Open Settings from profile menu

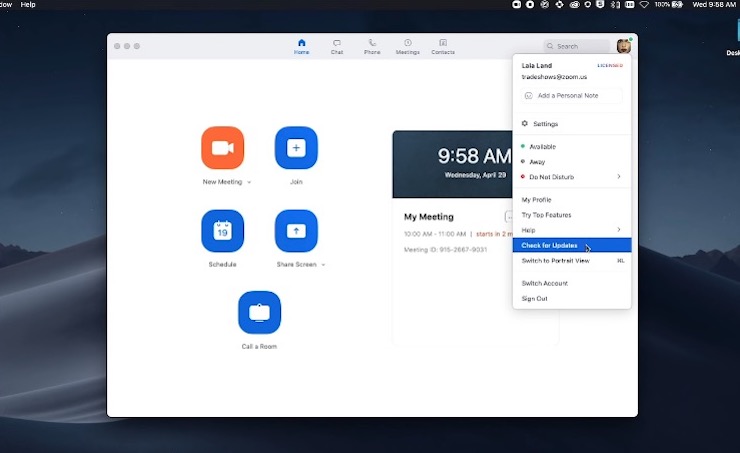(545, 124)
